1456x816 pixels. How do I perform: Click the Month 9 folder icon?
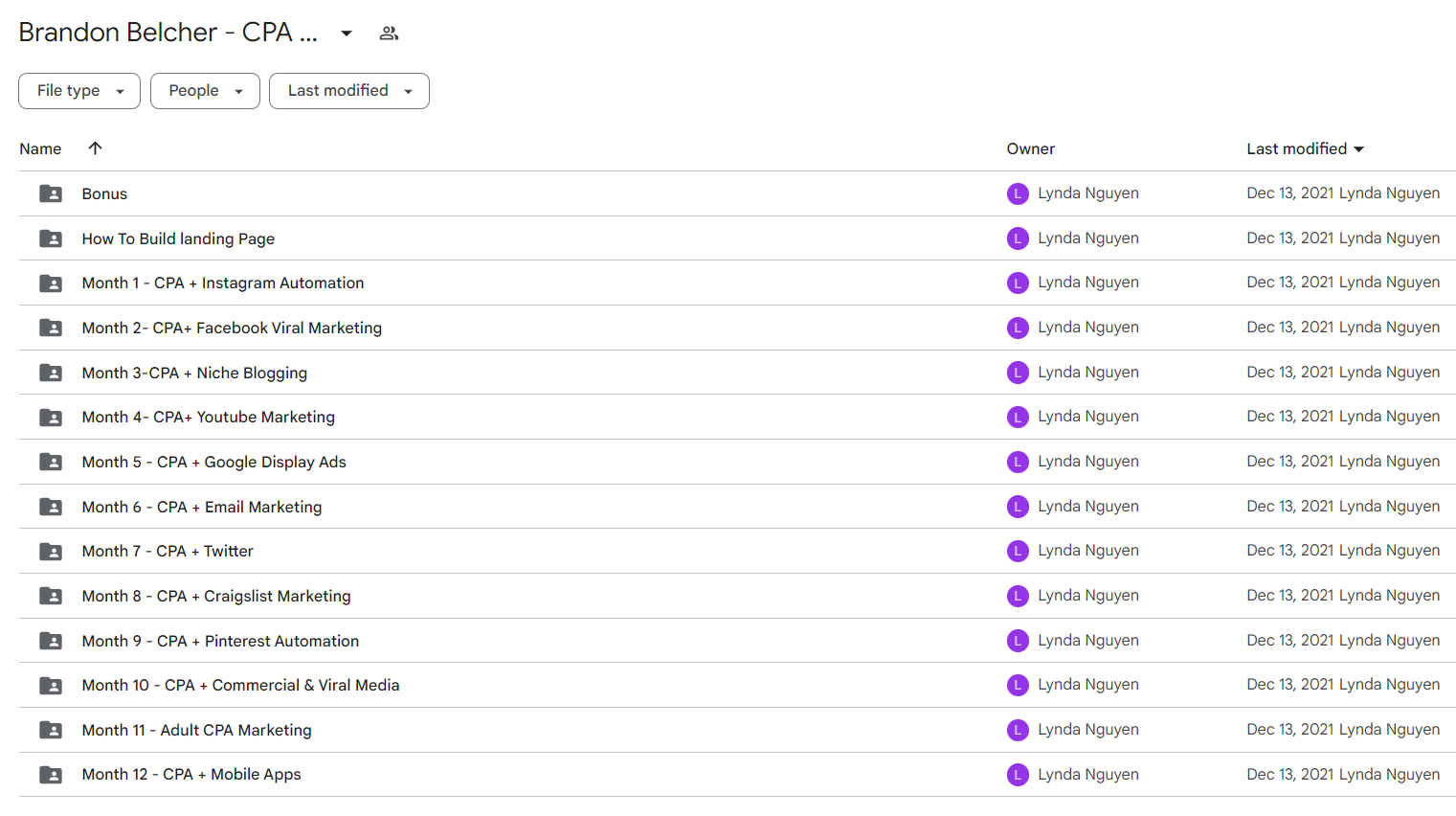(51, 641)
